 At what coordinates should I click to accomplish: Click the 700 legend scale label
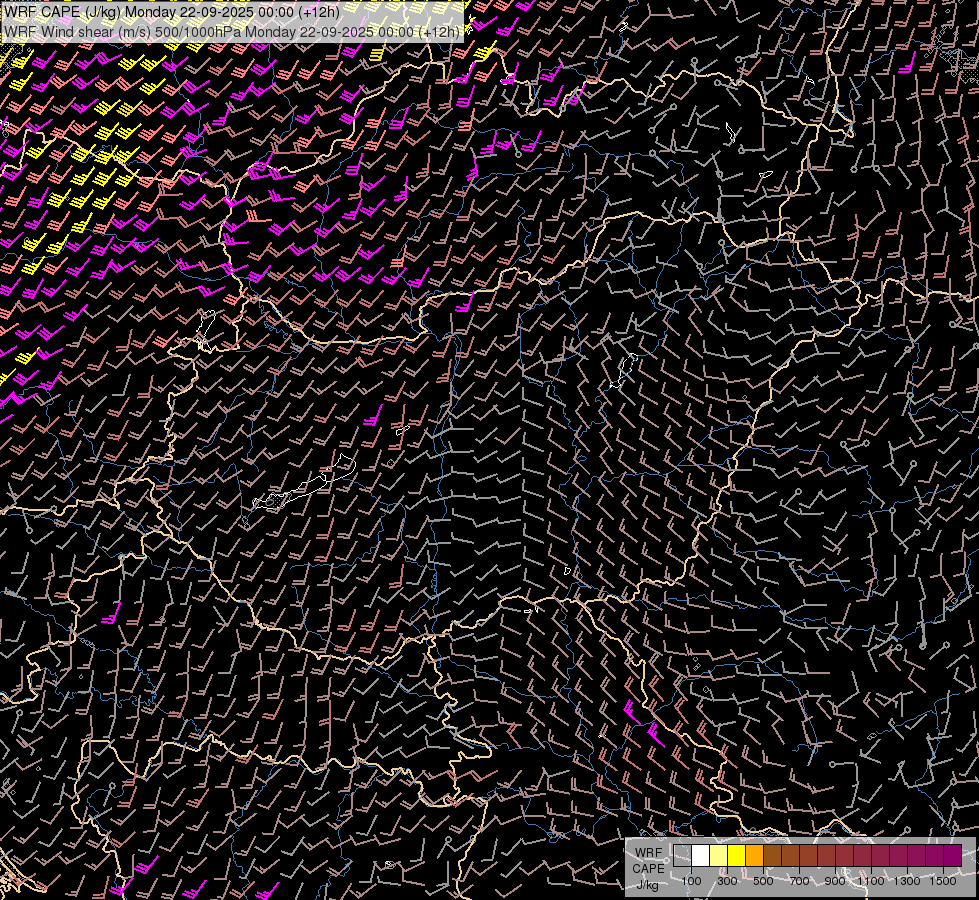[799, 881]
